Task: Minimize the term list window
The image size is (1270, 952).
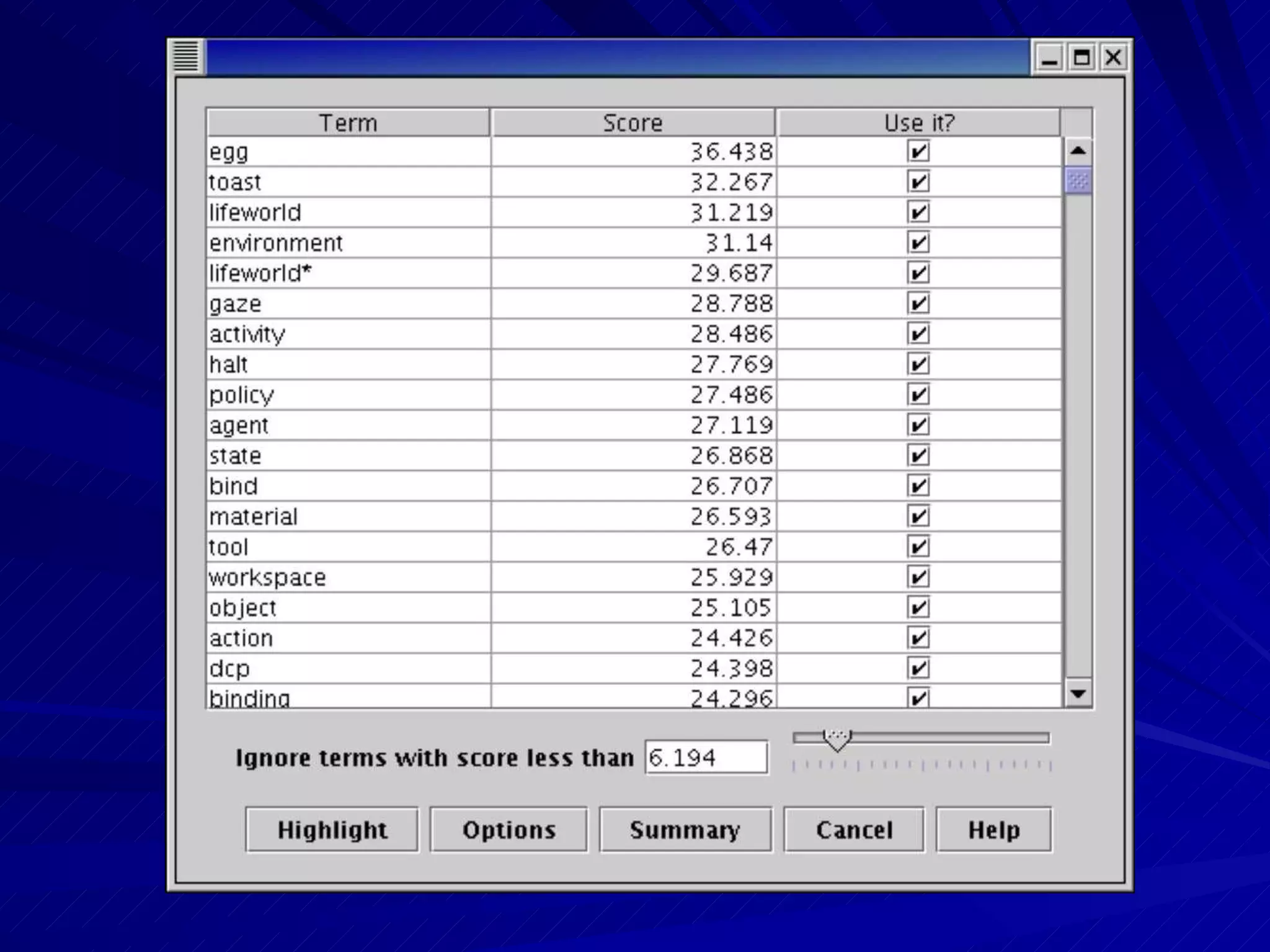Action: coord(1049,58)
